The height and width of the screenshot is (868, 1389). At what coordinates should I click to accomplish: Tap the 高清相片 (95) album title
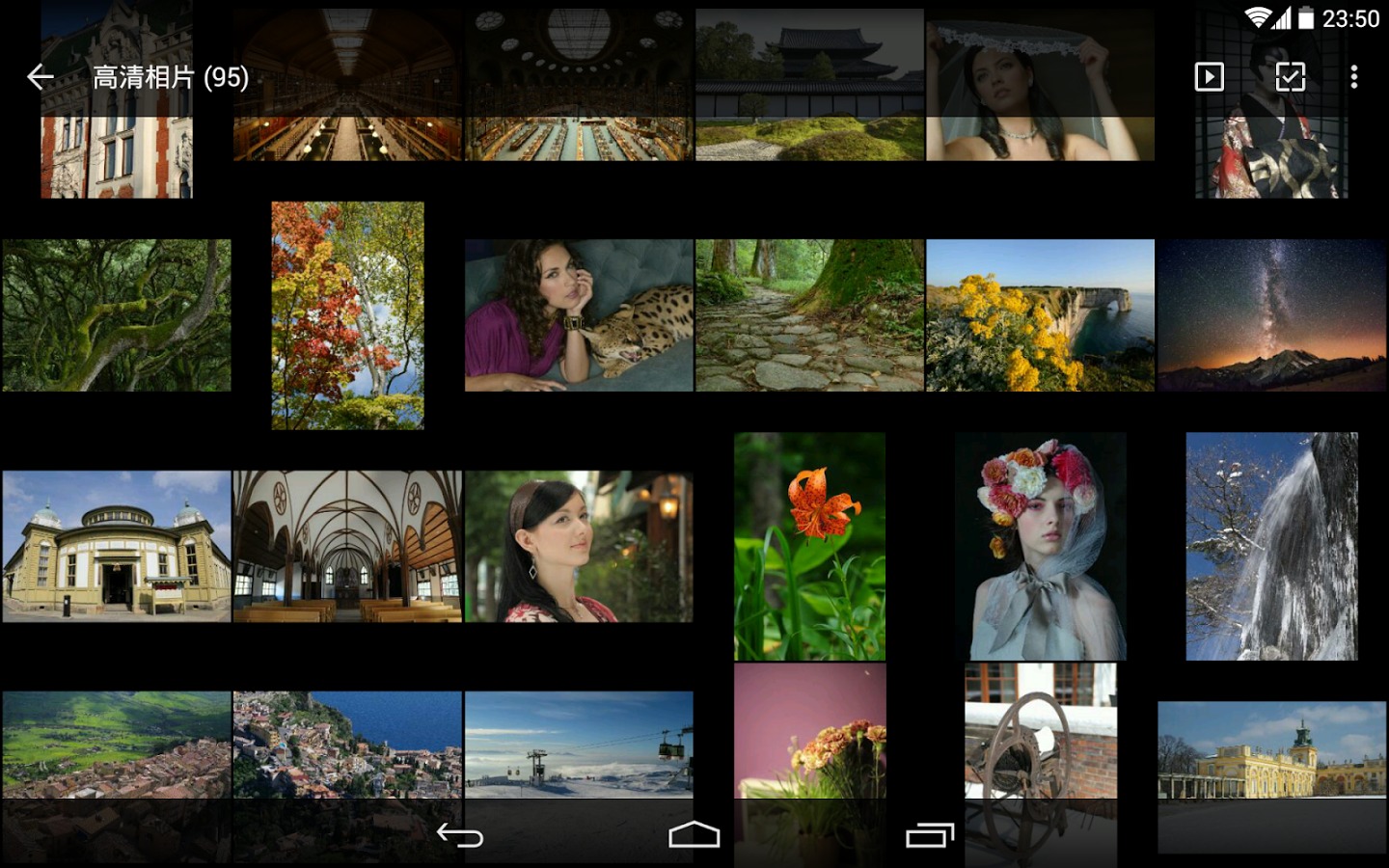pyautogui.click(x=171, y=77)
